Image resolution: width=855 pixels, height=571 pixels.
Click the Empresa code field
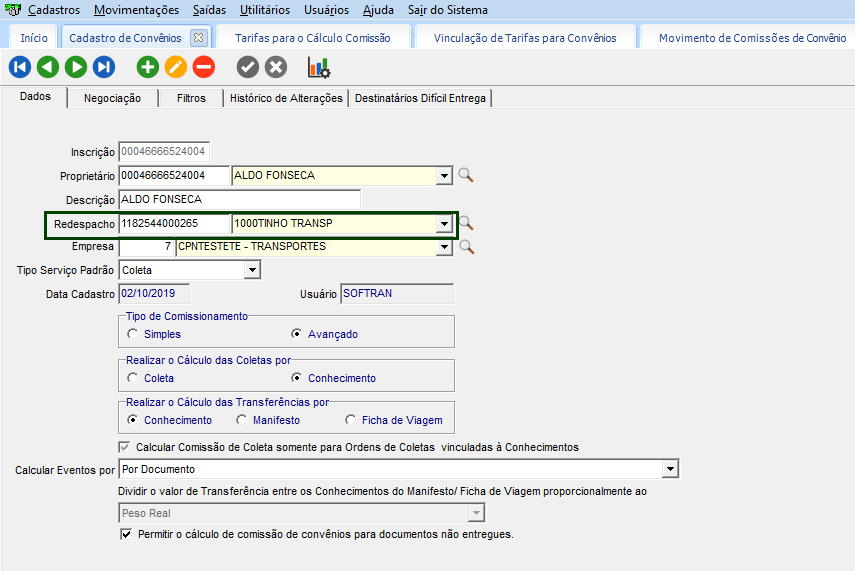pyautogui.click(x=146, y=247)
